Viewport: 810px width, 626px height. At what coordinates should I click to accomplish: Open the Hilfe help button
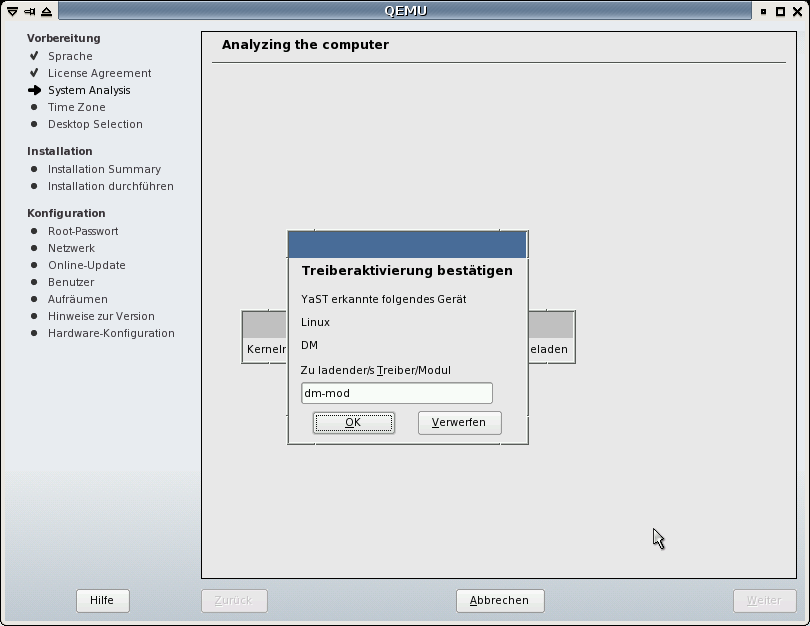point(102,601)
